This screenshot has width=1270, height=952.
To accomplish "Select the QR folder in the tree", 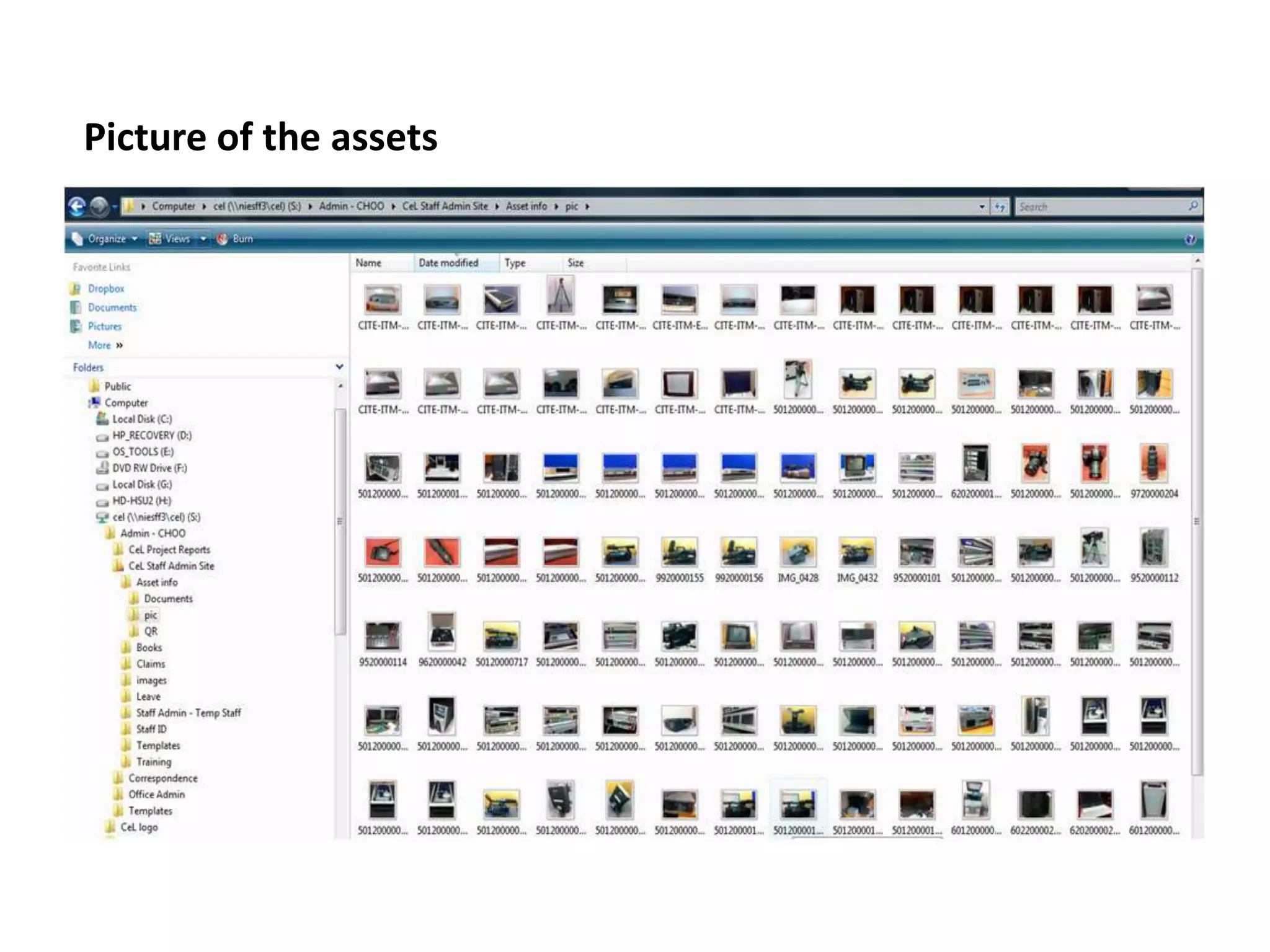I will pyautogui.click(x=151, y=632).
